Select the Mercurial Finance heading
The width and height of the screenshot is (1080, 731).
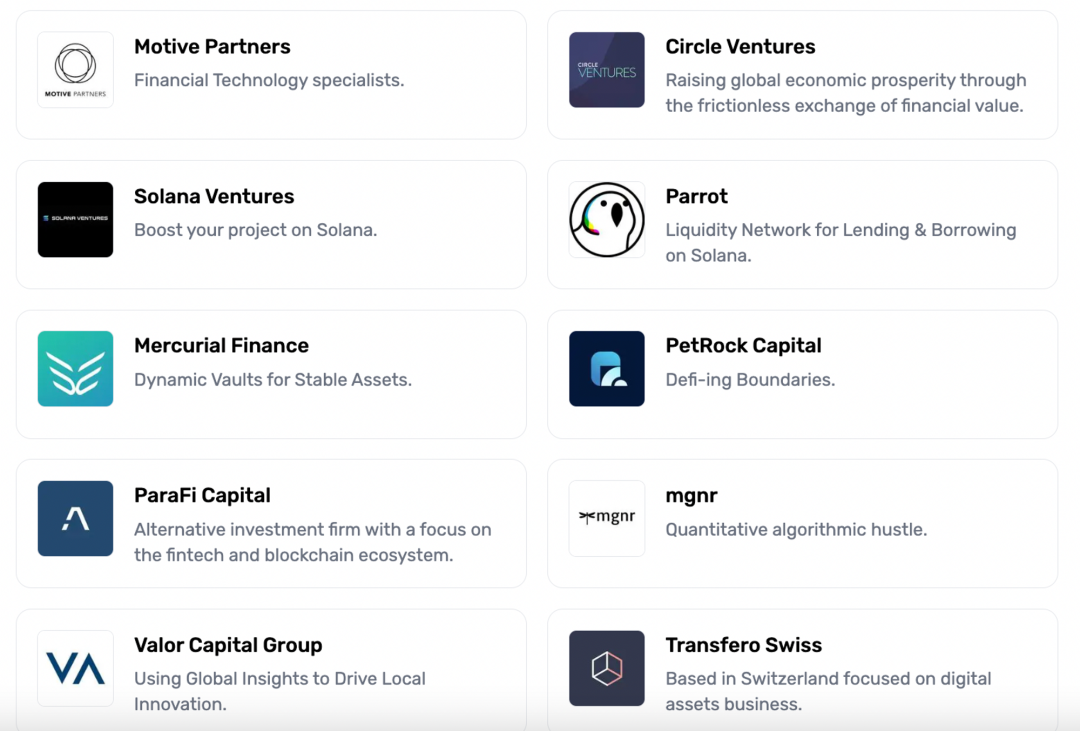coord(221,346)
